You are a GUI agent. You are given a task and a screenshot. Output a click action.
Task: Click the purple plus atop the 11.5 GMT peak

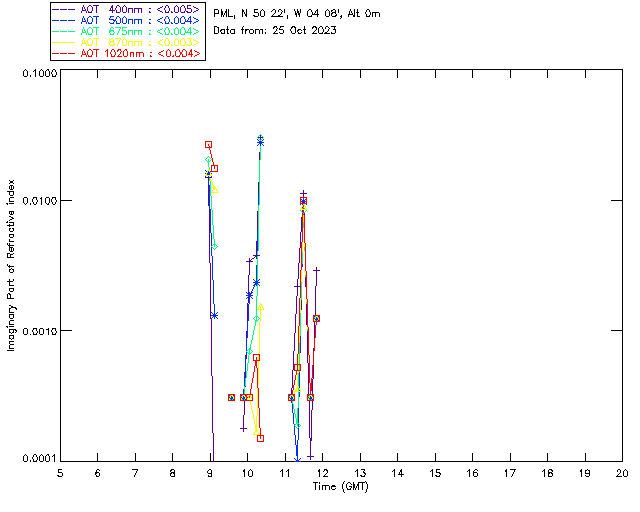click(x=303, y=193)
